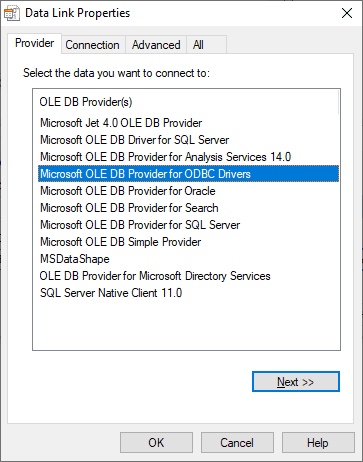This screenshot has height=462, width=363.
Task: Switch to the Connection tab
Action: tap(92, 45)
